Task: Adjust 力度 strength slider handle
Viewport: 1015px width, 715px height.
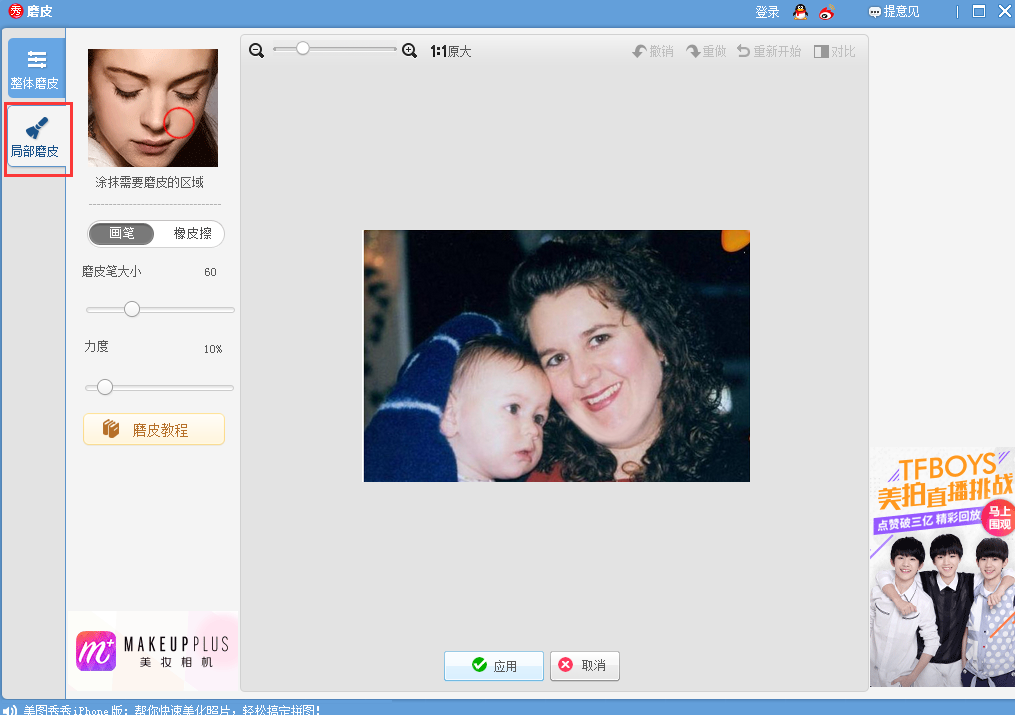Action: coord(105,387)
